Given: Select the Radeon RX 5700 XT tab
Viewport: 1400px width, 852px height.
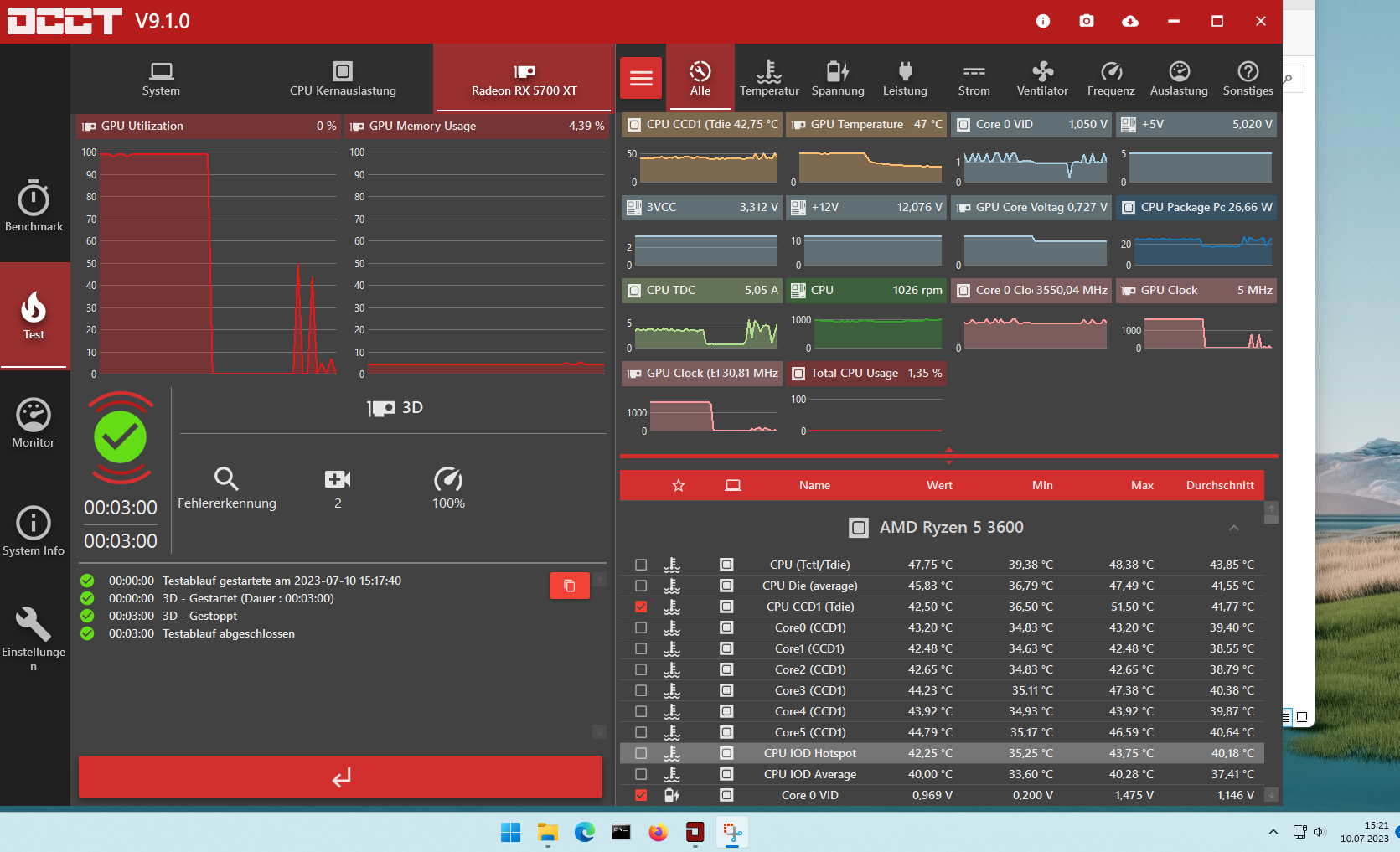Looking at the screenshot, I should 524,79.
